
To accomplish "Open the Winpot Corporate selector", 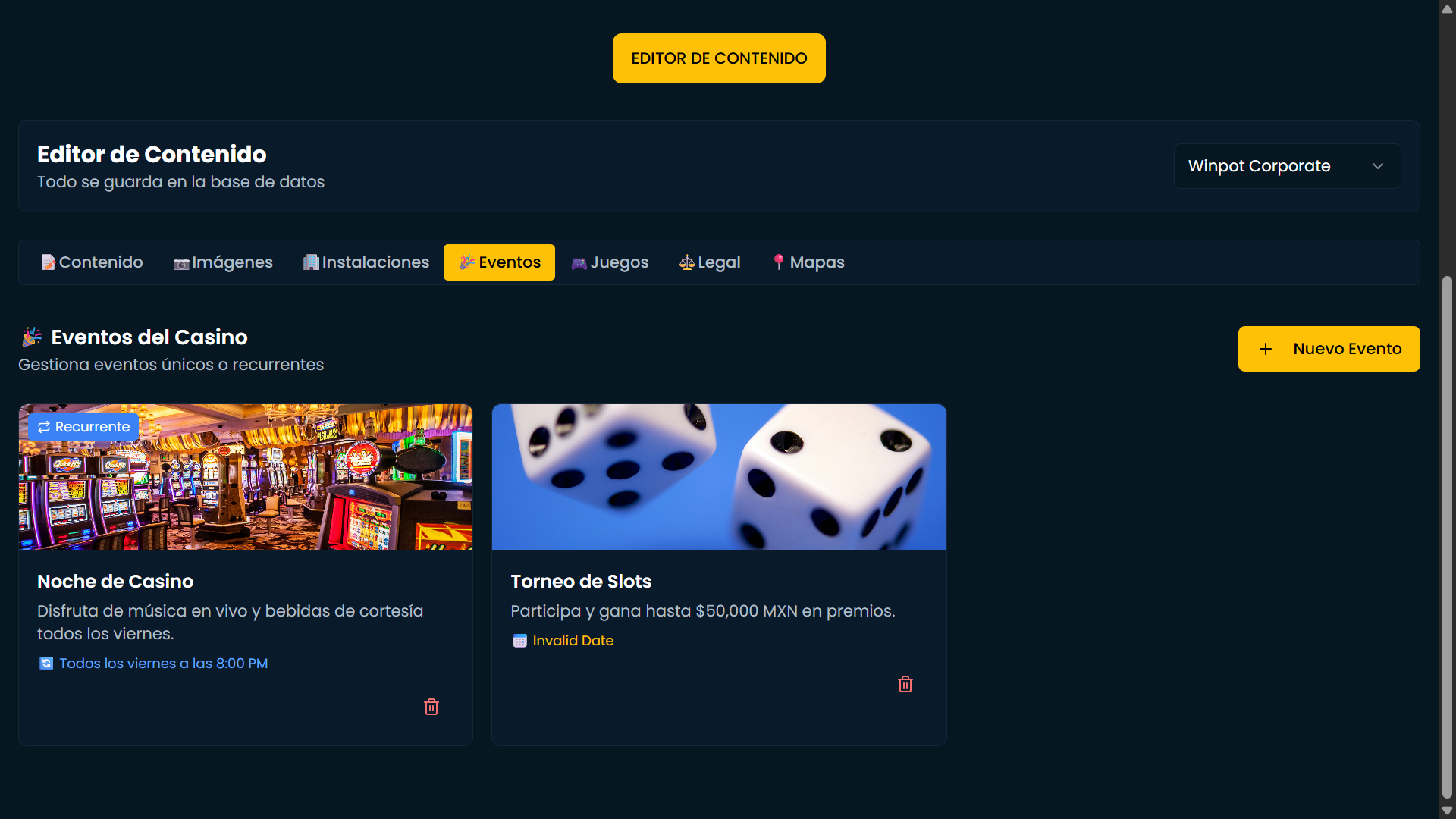I will (1287, 165).
